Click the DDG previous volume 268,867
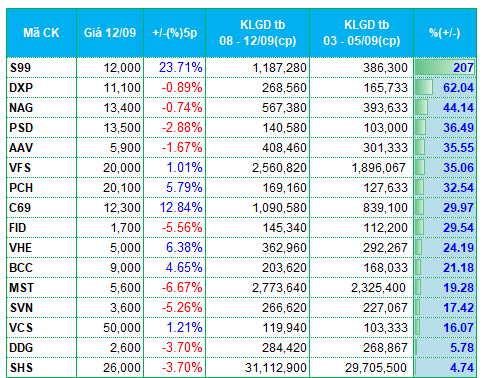Viewport: 485px width, 378px height. (x=385, y=348)
